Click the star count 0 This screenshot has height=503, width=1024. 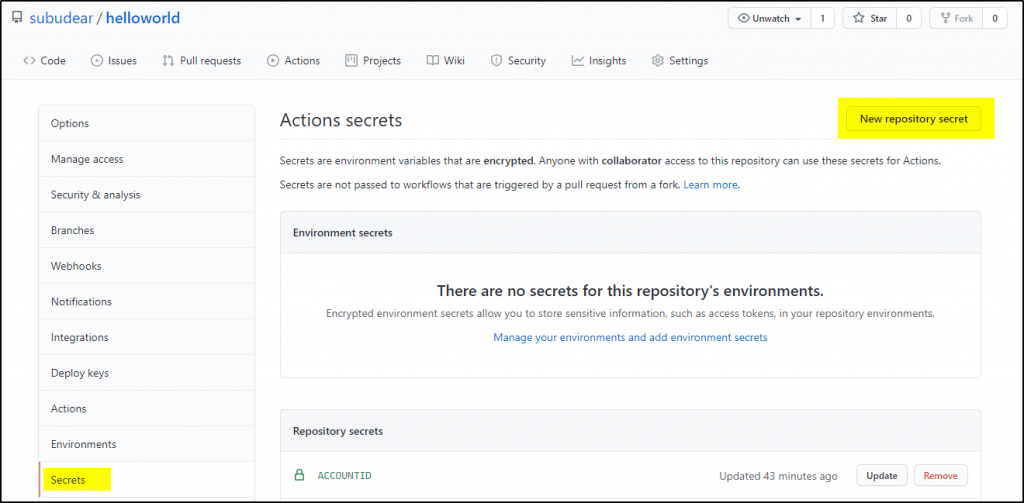[x=908, y=18]
